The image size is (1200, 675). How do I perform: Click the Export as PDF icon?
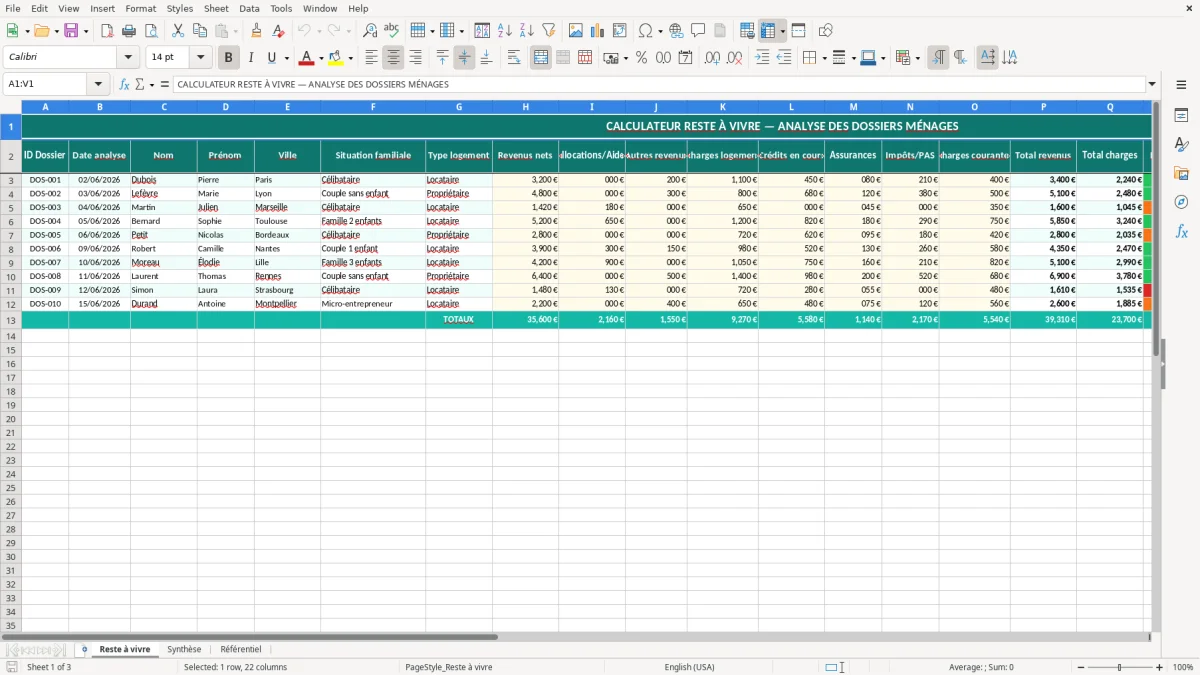(x=107, y=31)
